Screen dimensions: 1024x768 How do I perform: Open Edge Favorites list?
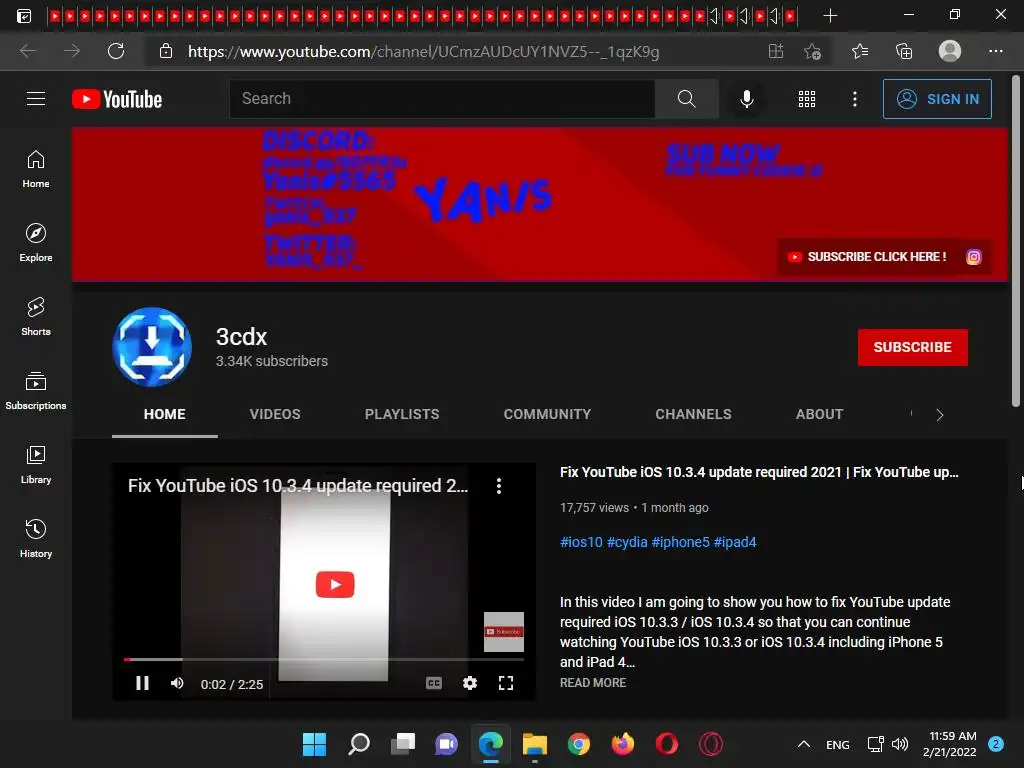859,51
